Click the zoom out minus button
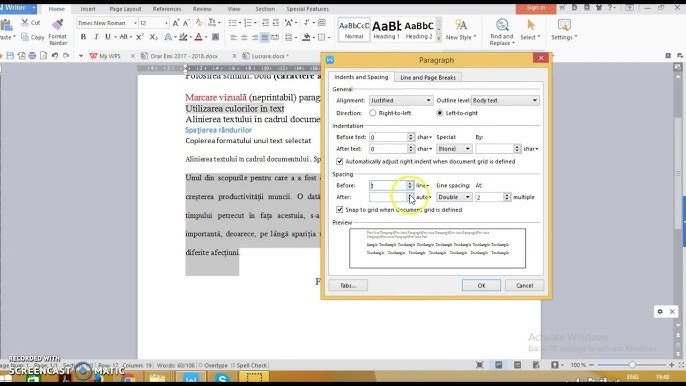This screenshot has height=386, width=686. coord(592,365)
